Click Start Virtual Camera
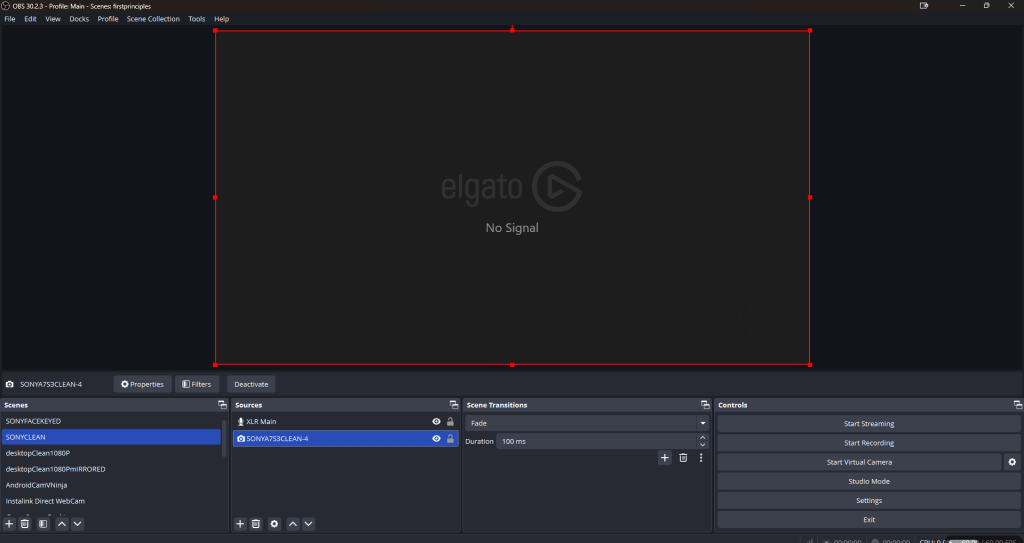1024x543 pixels. [x=859, y=462]
